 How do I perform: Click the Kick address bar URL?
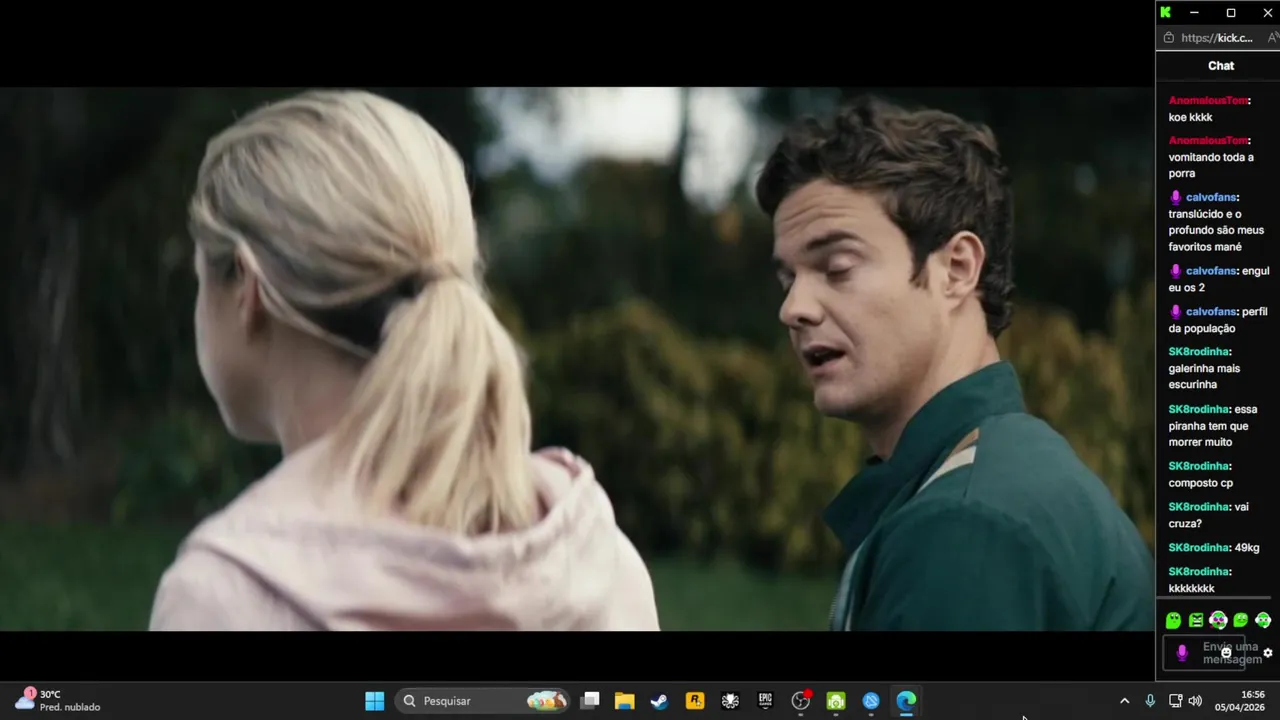coord(1216,38)
